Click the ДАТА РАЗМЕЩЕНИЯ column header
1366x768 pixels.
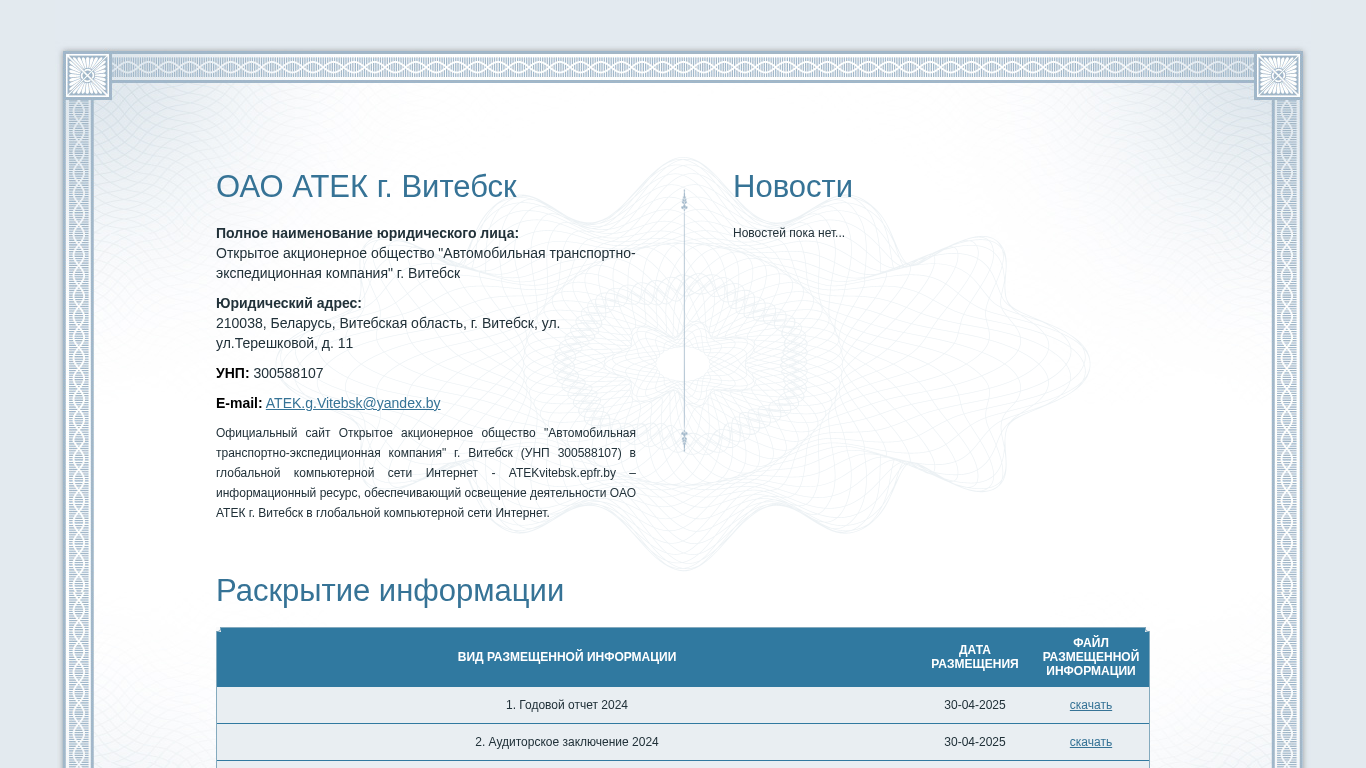(x=975, y=657)
